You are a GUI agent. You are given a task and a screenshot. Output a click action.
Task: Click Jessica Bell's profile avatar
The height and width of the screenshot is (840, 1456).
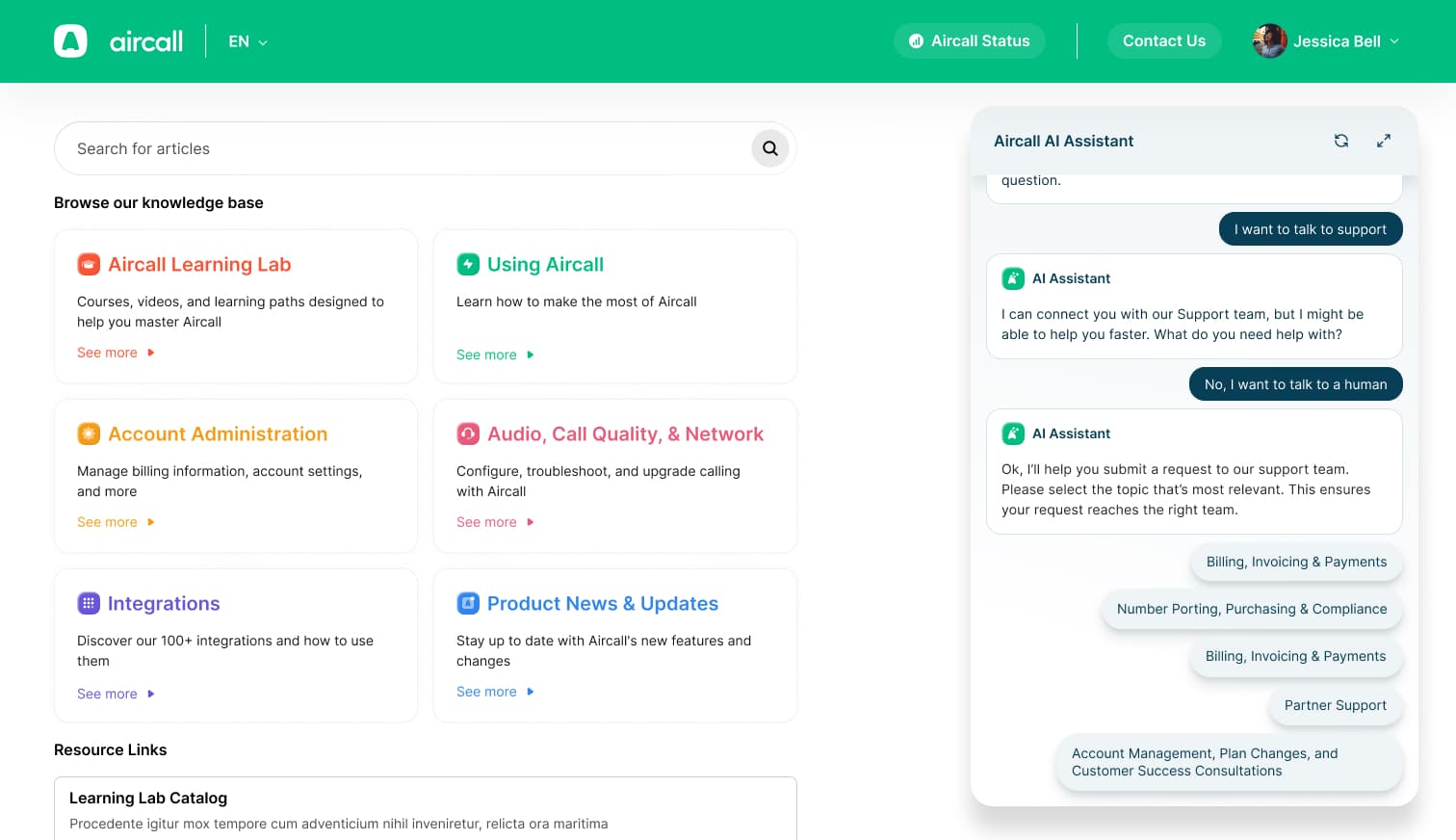(x=1269, y=41)
